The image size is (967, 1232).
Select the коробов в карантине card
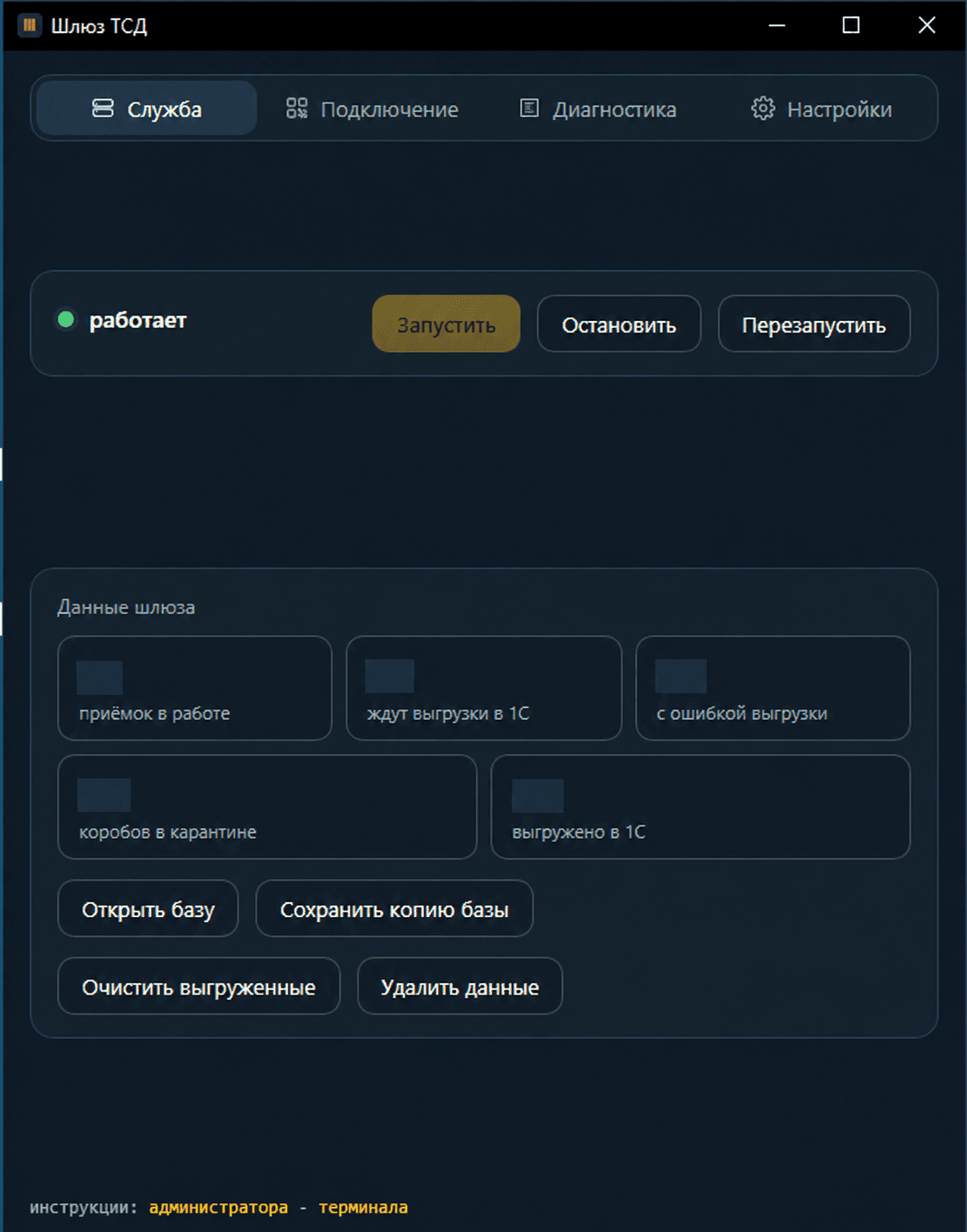tap(267, 807)
